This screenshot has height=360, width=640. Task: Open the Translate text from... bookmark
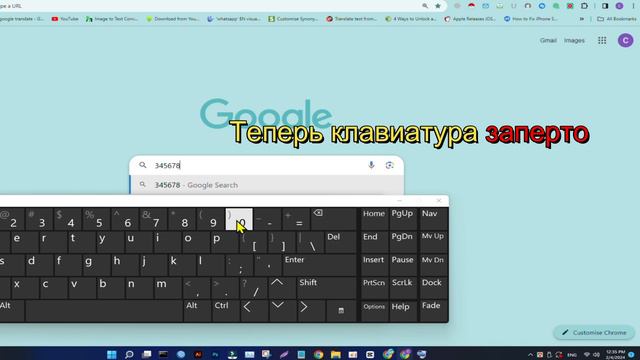(x=352, y=19)
